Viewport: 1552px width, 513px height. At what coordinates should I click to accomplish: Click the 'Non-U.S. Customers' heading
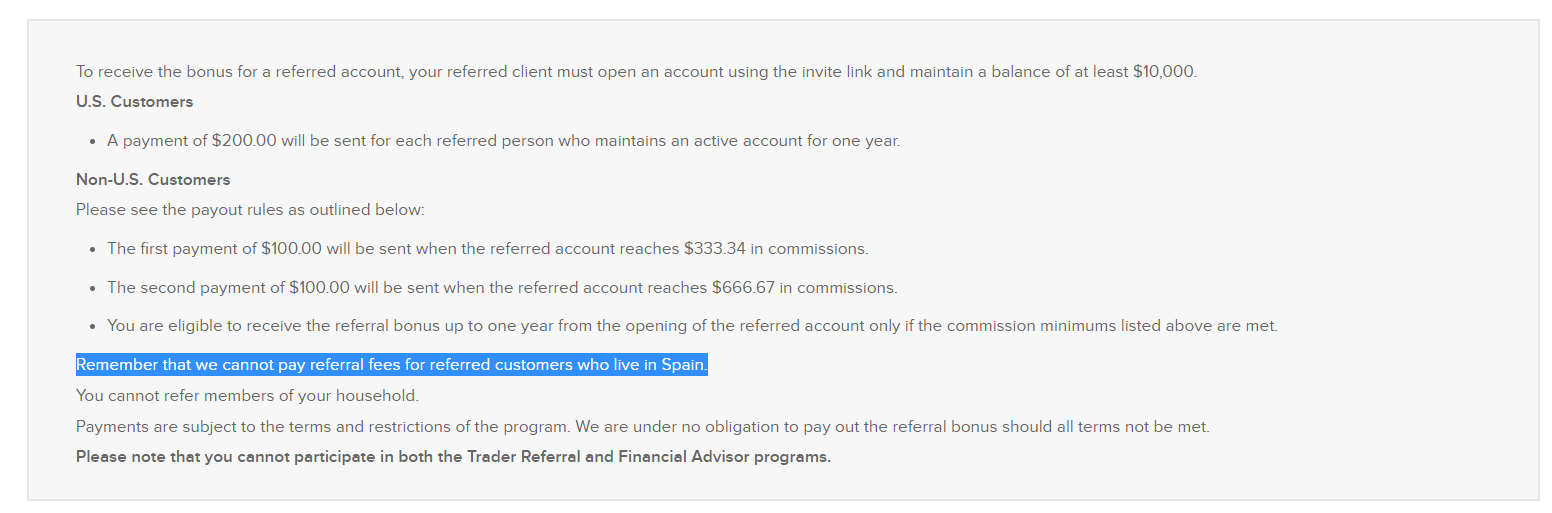tap(153, 180)
